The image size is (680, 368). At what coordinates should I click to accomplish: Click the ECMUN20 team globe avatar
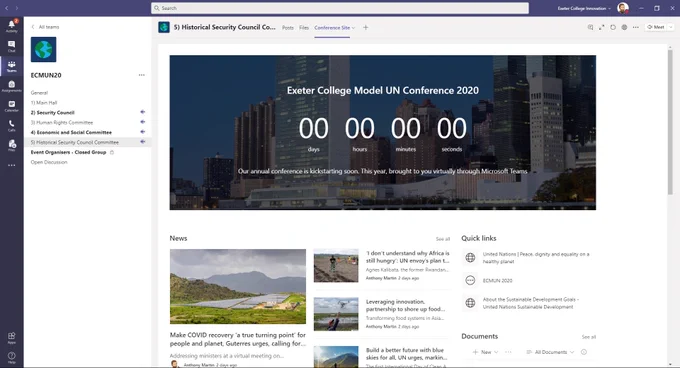pos(43,49)
